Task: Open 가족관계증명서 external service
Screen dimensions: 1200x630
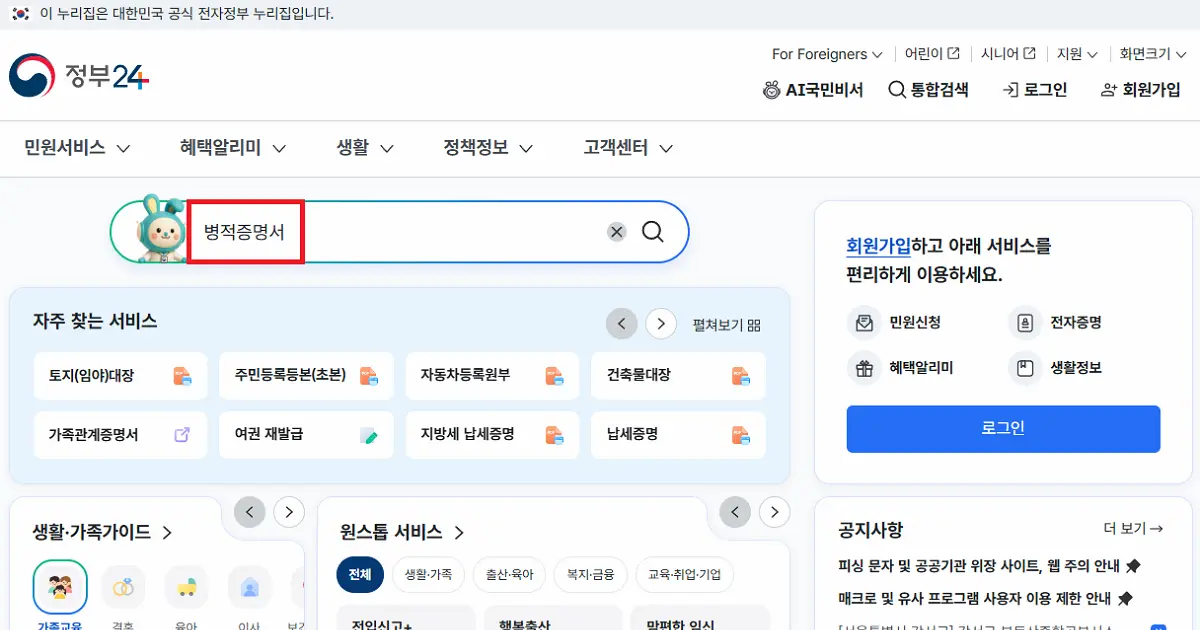Action: pyautogui.click(x=120, y=435)
